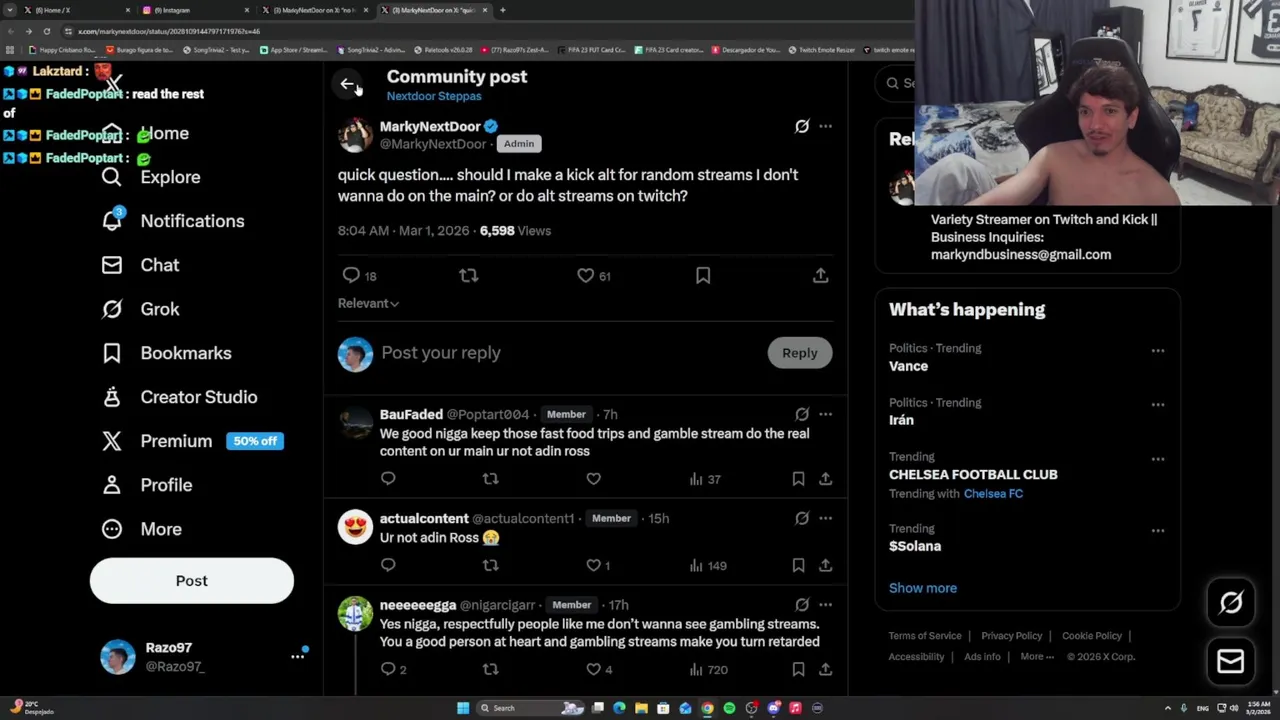Switch to the Instagram browser tab
This screenshot has width=1280, height=720.
(x=195, y=10)
